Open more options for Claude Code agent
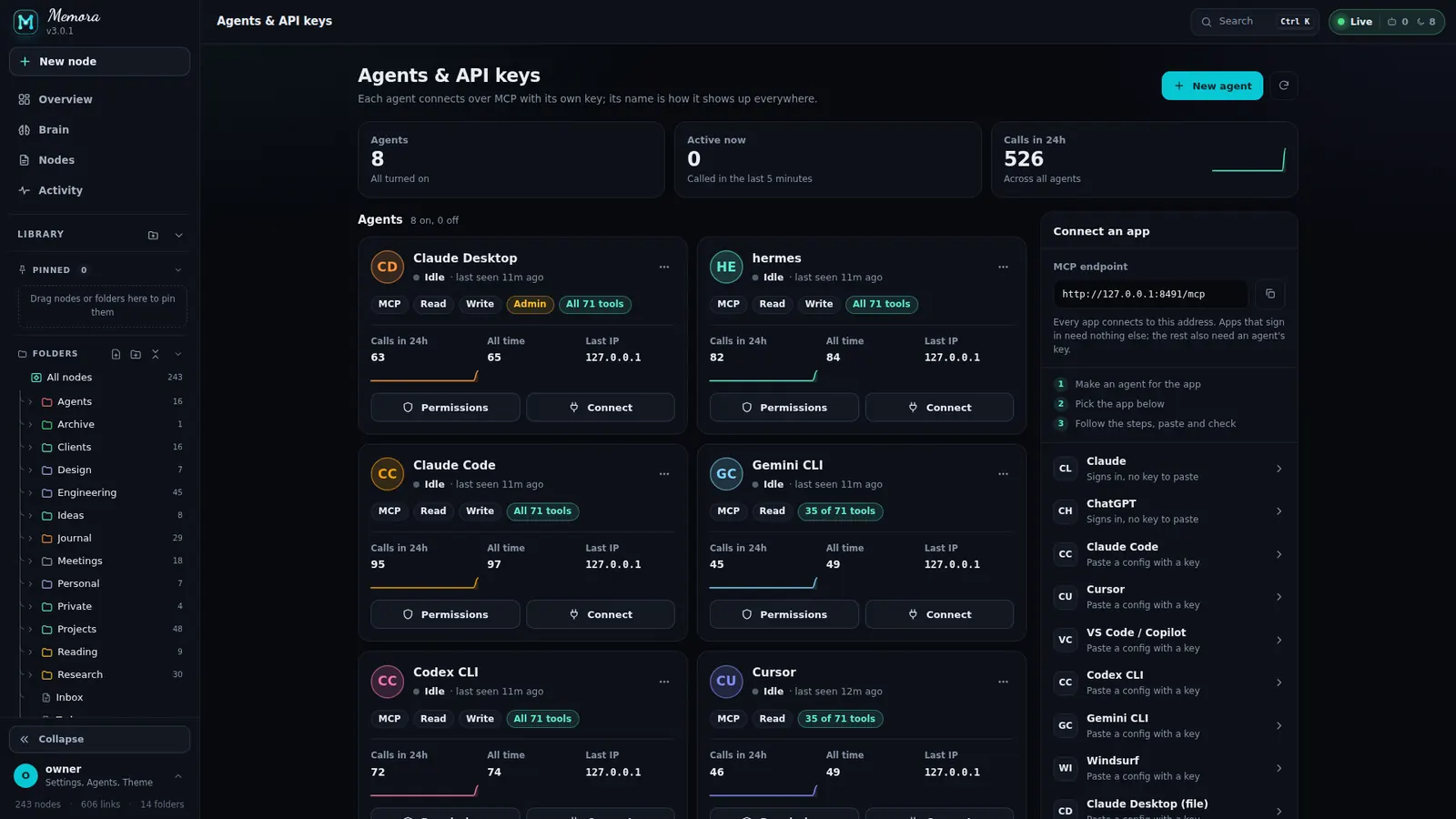Screen dimensions: 1456x819 coord(664,474)
